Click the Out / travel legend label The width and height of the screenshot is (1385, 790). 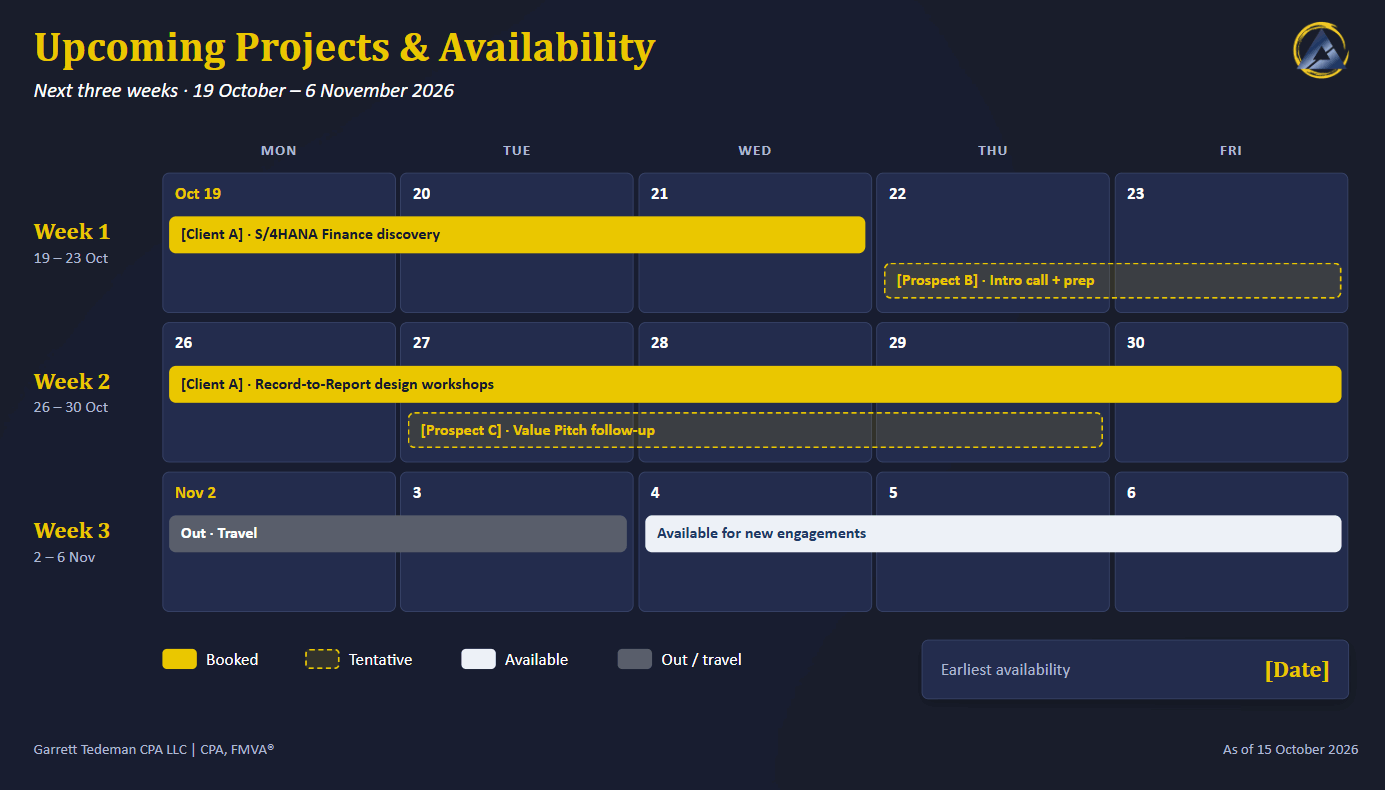(702, 660)
